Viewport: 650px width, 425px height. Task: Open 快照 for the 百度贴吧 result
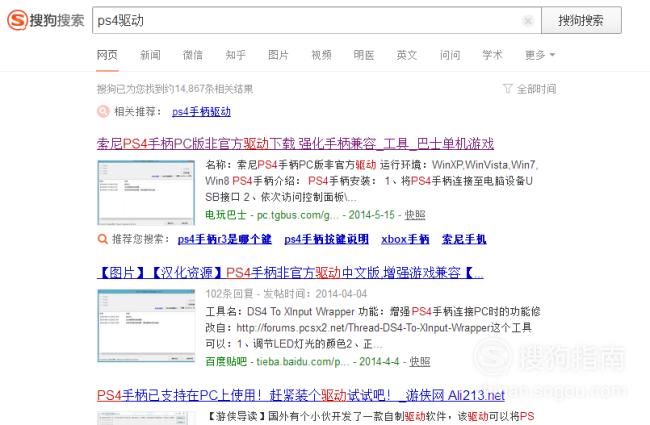point(420,362)
